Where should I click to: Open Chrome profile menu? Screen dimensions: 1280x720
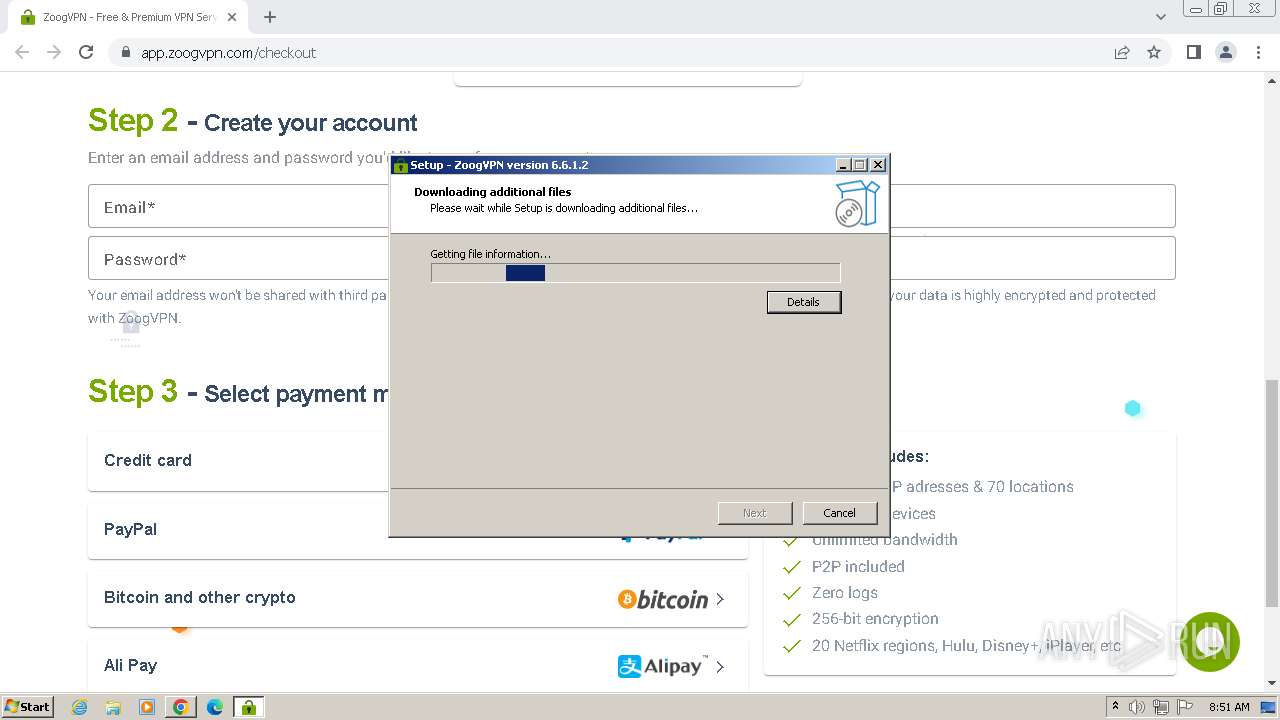click(x=1226, y=52)
